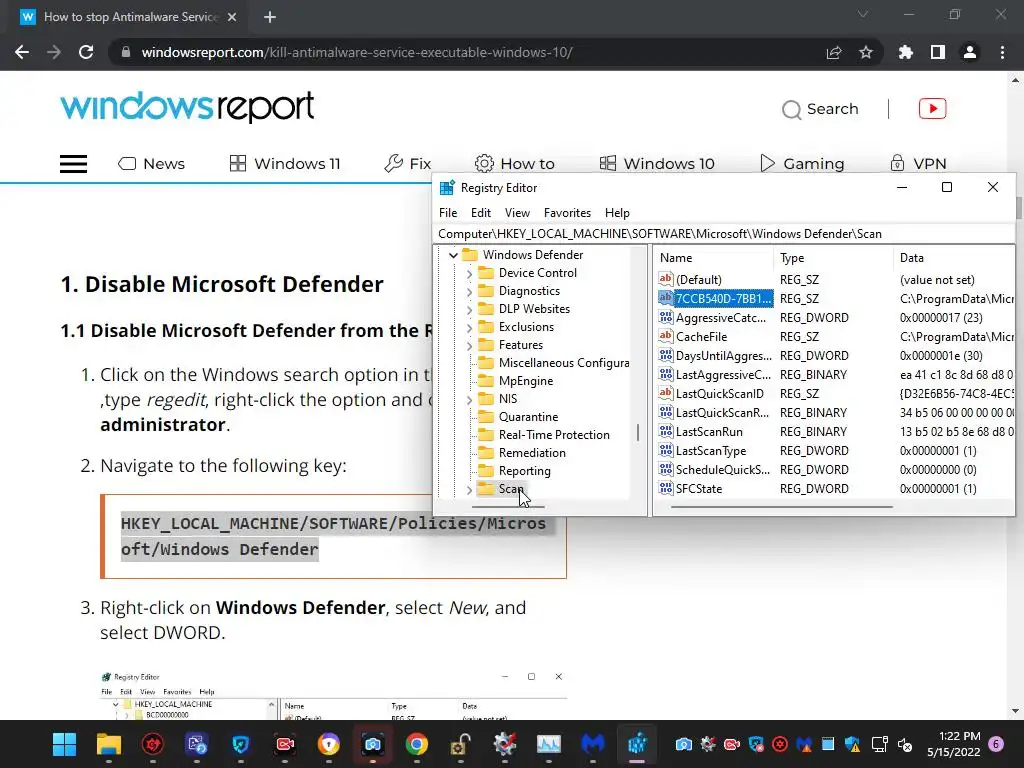Open a new browser tab
Screen dimensions: 1024x768
pyautogui.click(x=270, y=17)
